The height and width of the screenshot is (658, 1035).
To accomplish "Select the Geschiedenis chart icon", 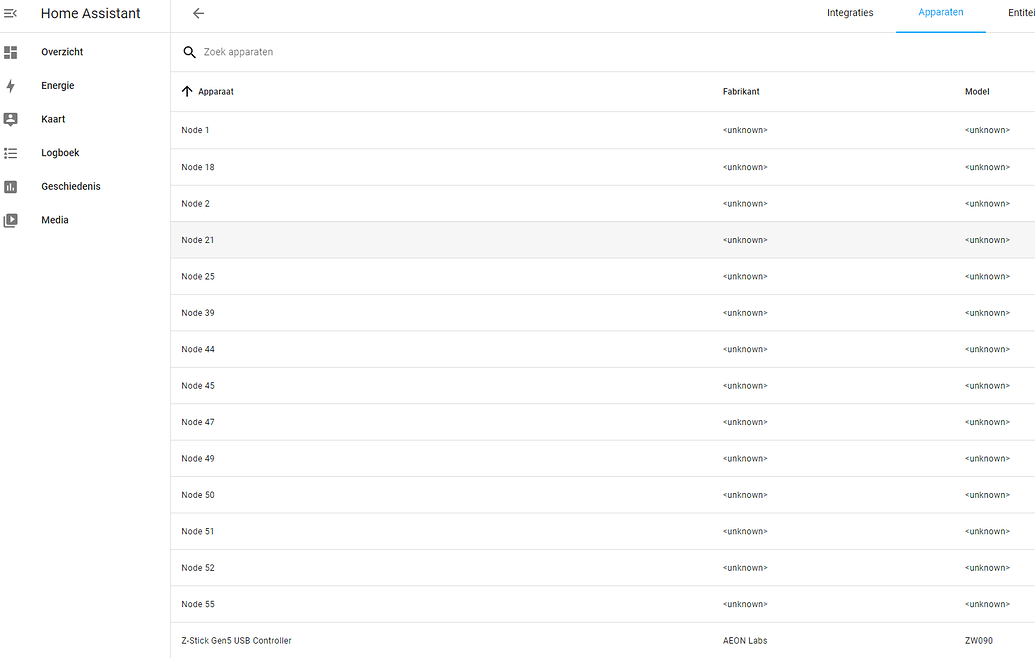I will tap(11, 186).
